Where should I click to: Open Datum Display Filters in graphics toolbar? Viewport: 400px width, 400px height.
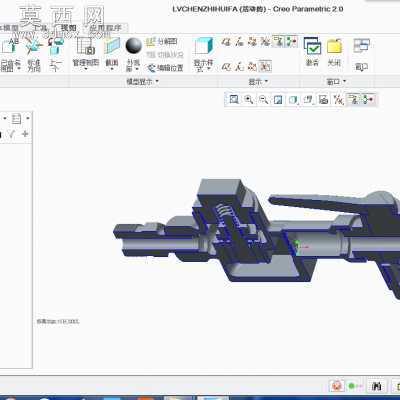(338, 100)
